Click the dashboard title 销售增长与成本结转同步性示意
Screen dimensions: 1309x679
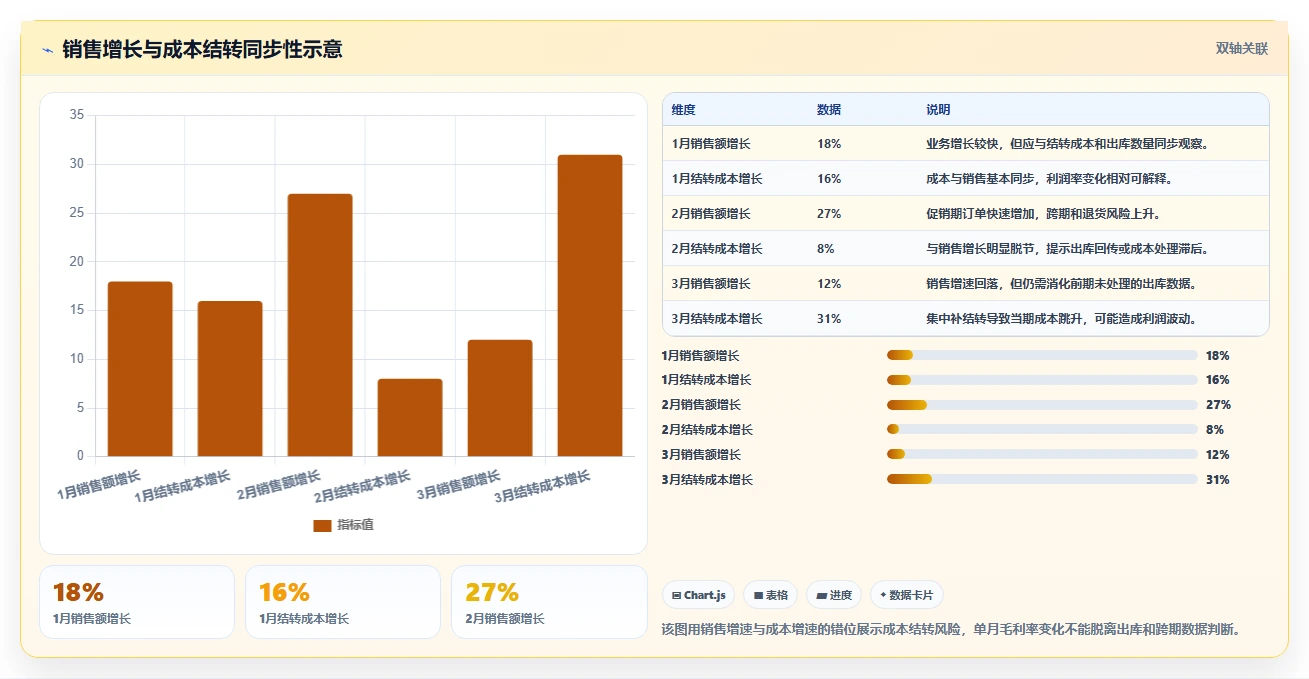202,49
